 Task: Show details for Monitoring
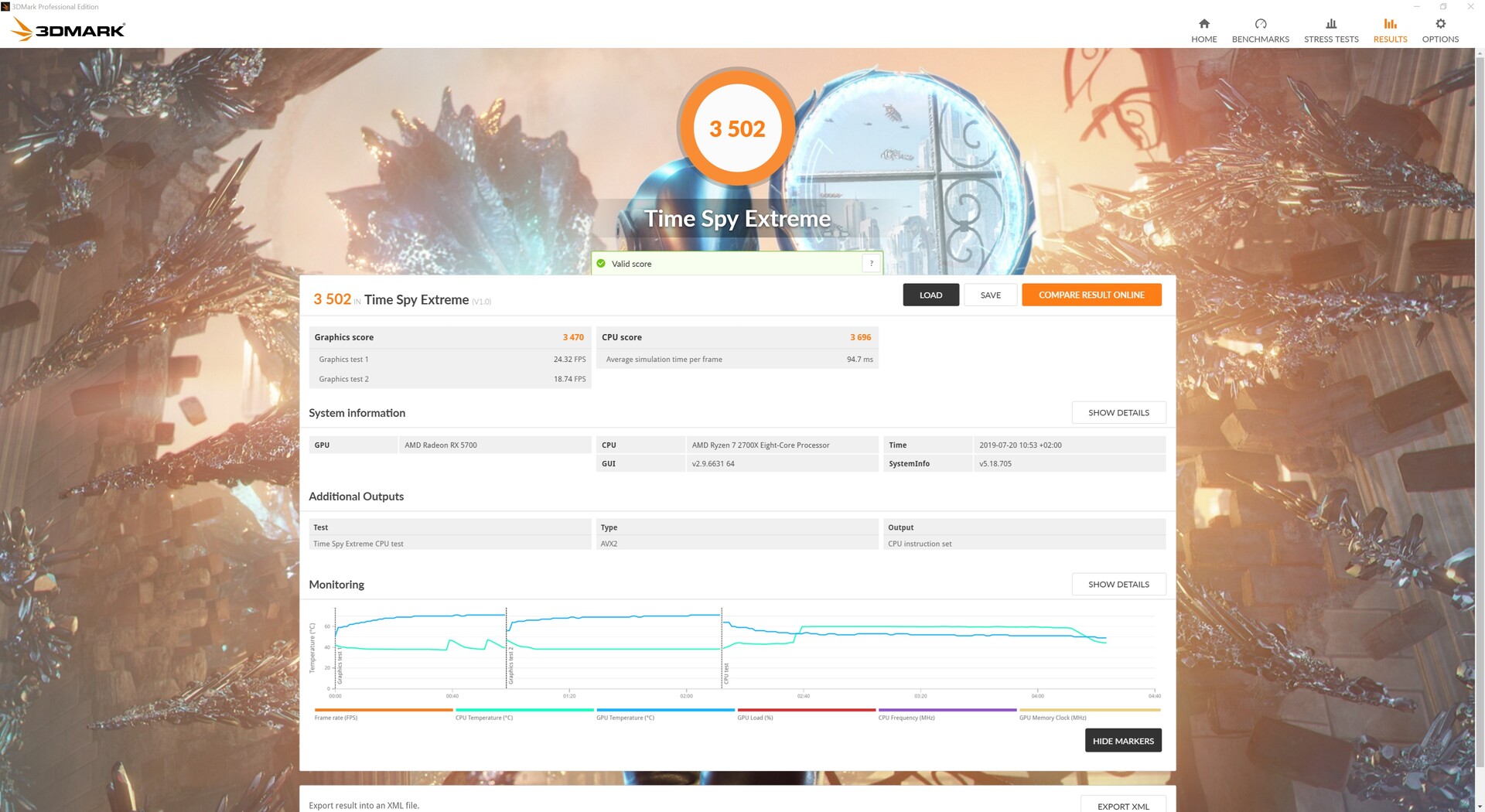1118,585
